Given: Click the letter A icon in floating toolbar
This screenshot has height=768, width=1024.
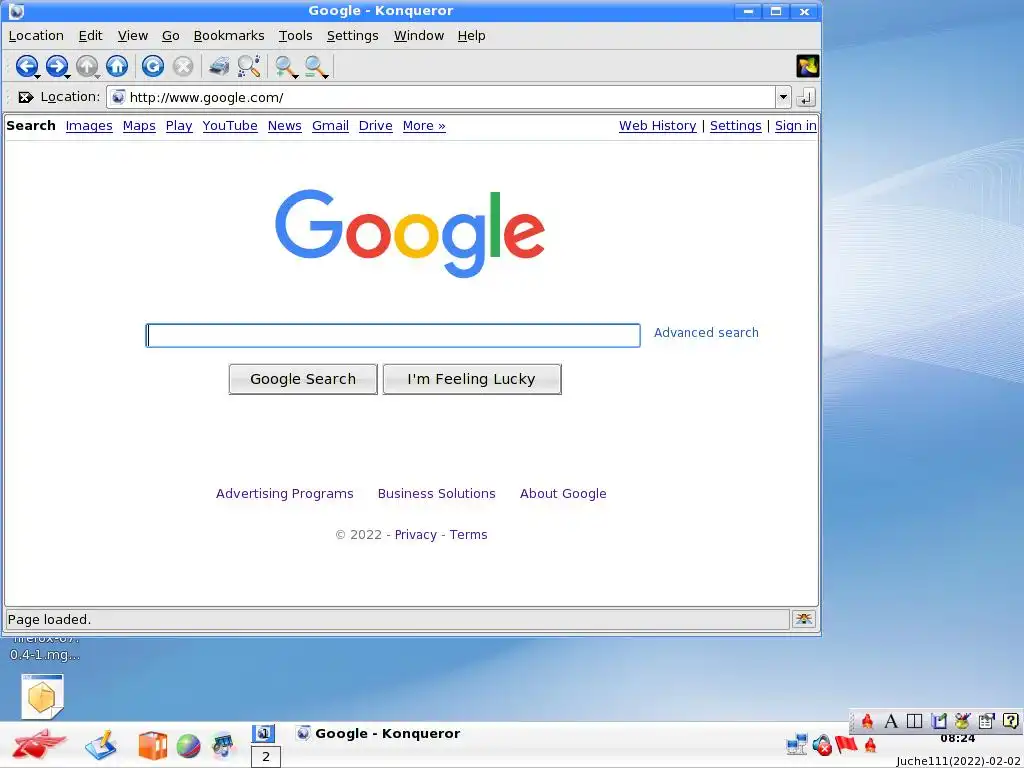Looking at the screenshot, I should point(891,721).
